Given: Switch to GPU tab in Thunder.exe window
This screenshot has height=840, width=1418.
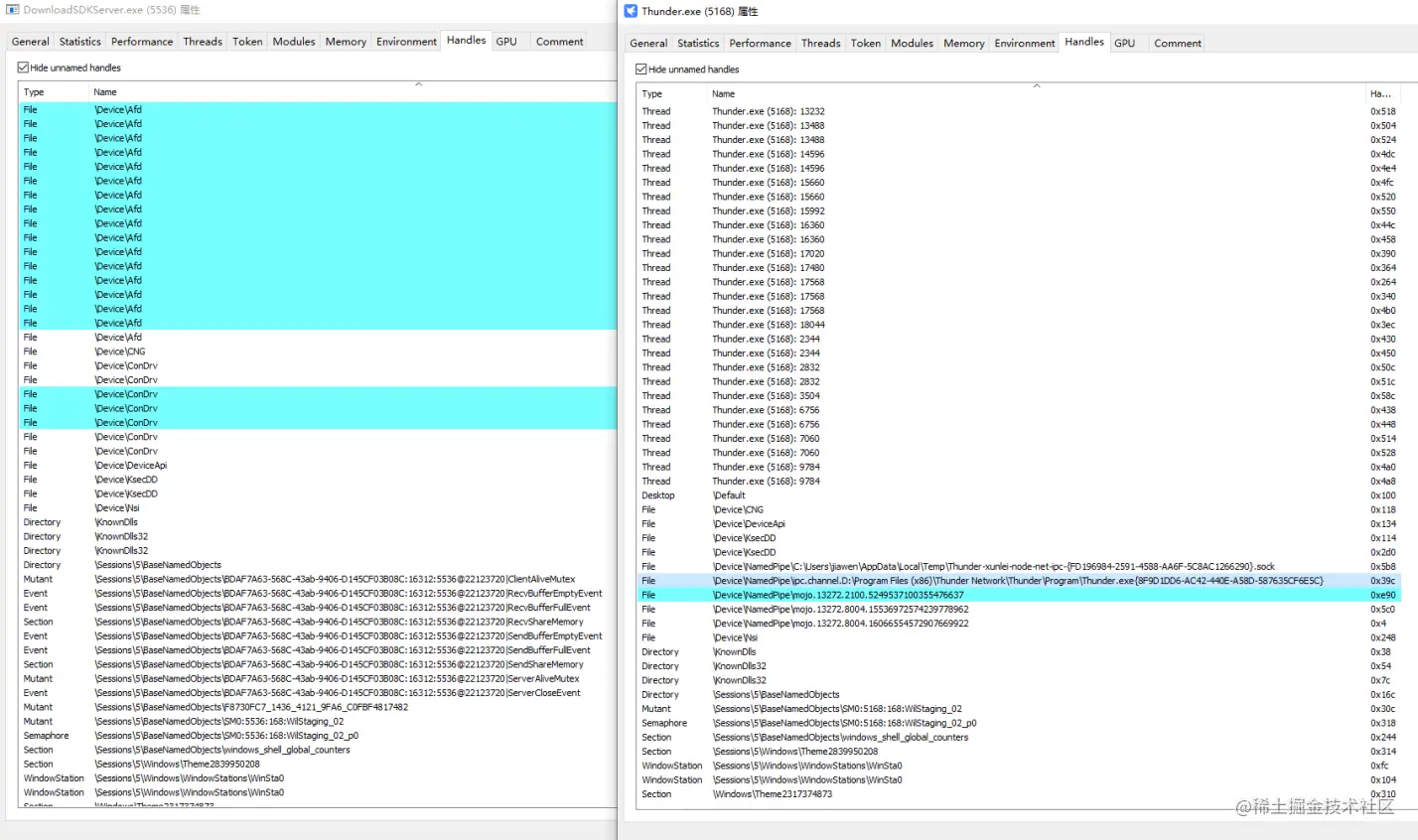Looking at the screenshot, I should [1125, 44].
